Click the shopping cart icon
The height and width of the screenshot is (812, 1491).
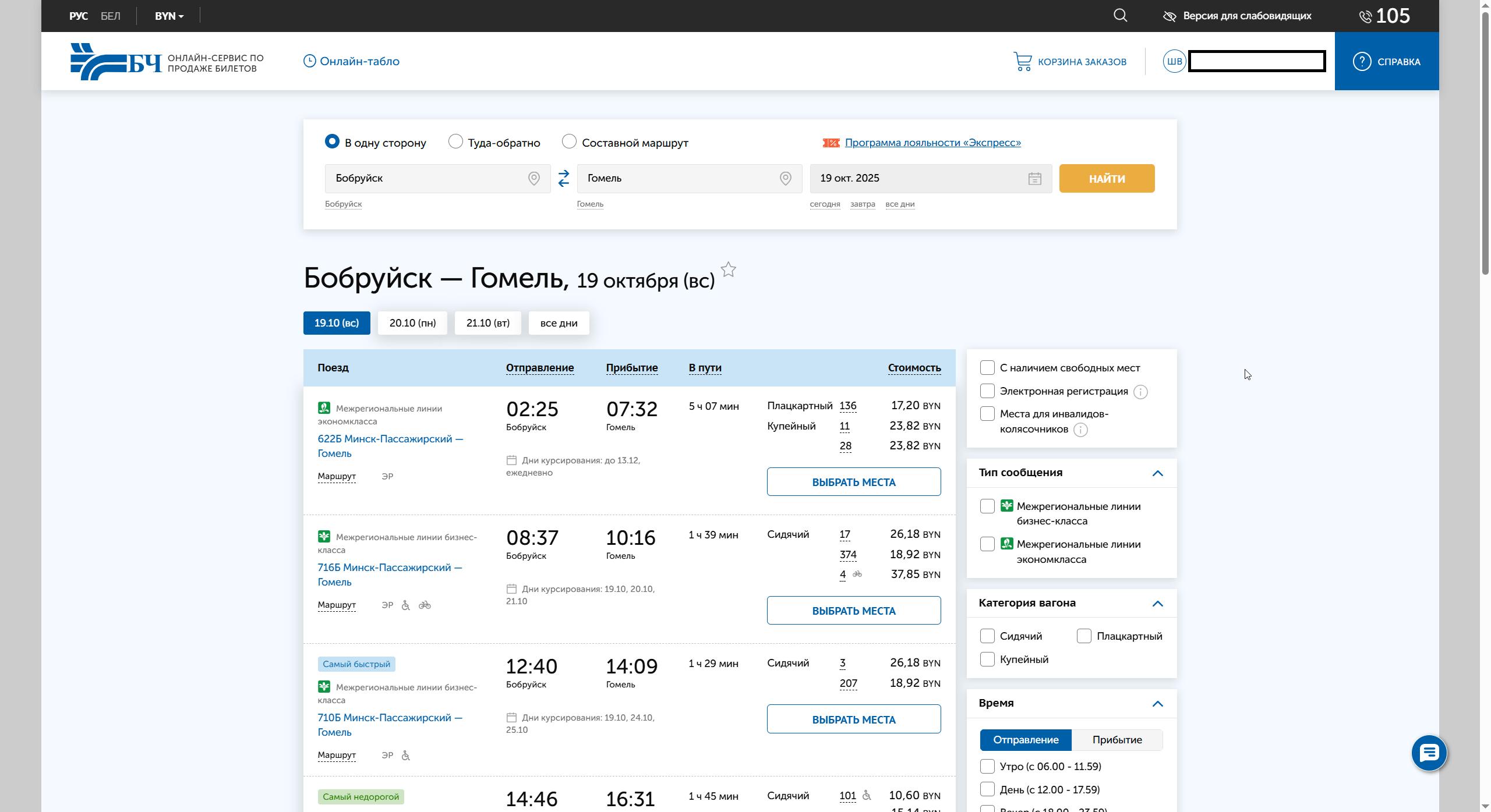coord(1022,62)
